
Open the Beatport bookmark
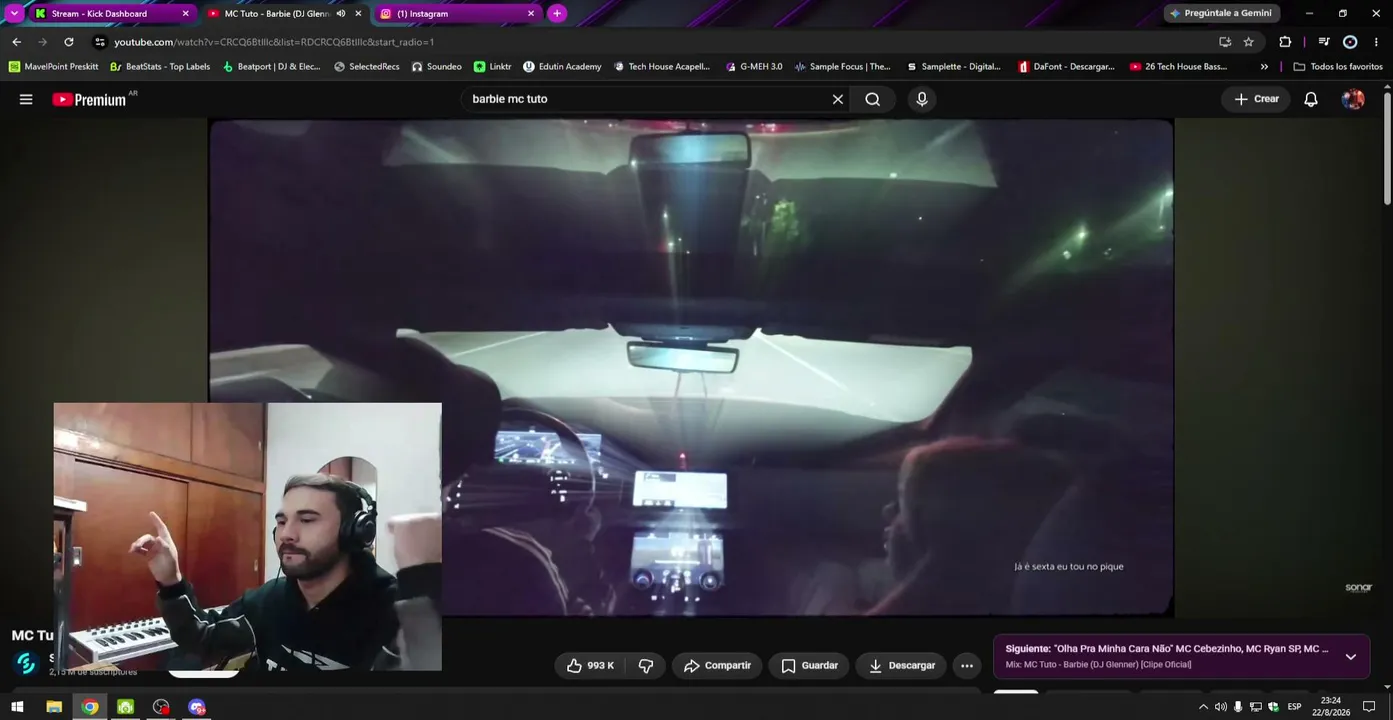[x=271, y=67]
